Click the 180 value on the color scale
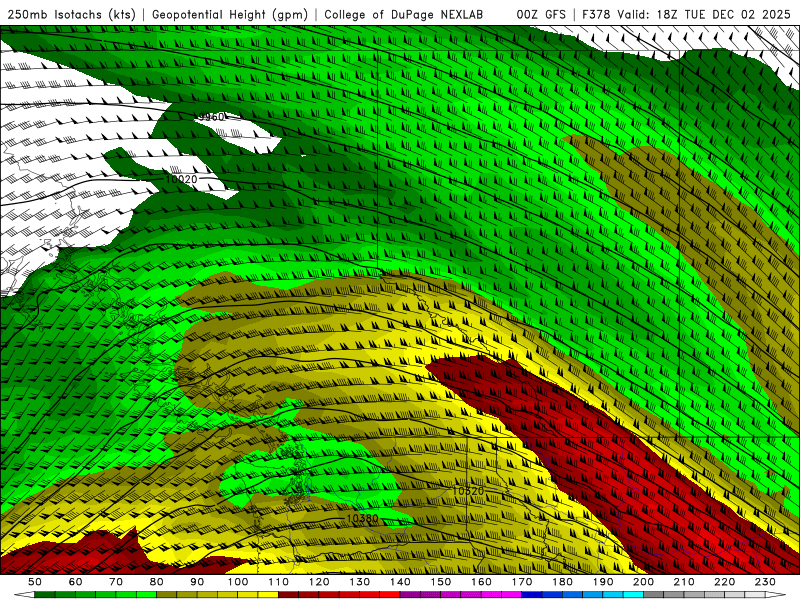 pyautogui.click(x=563, y=582)
